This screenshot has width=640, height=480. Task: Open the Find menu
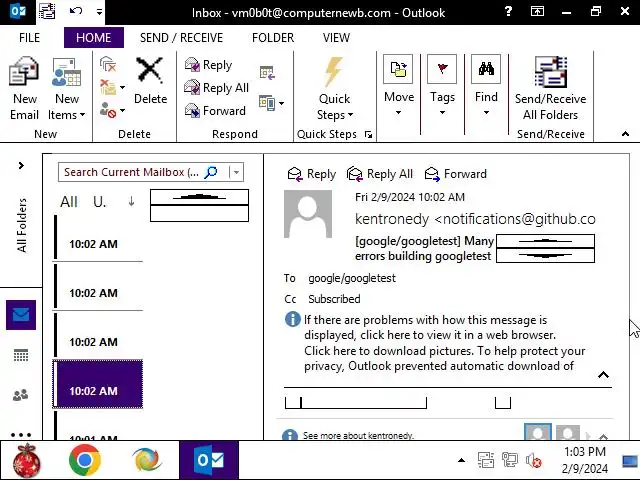[486, 86]
